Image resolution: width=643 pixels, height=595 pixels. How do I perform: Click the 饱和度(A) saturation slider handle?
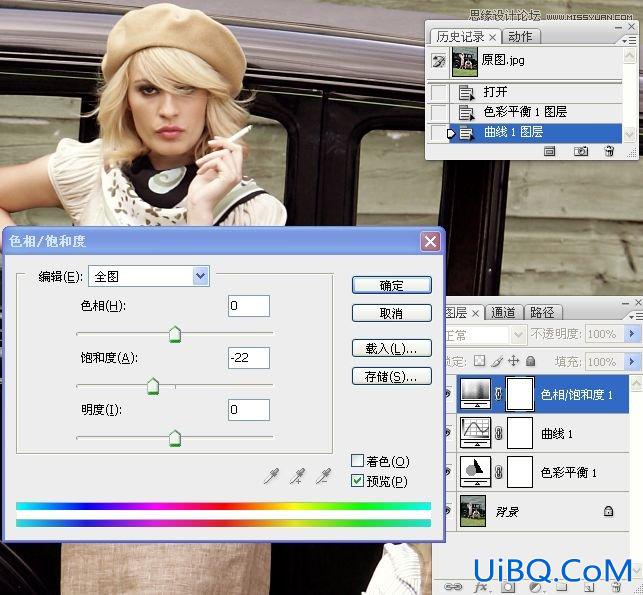click(x=153, y=386)
